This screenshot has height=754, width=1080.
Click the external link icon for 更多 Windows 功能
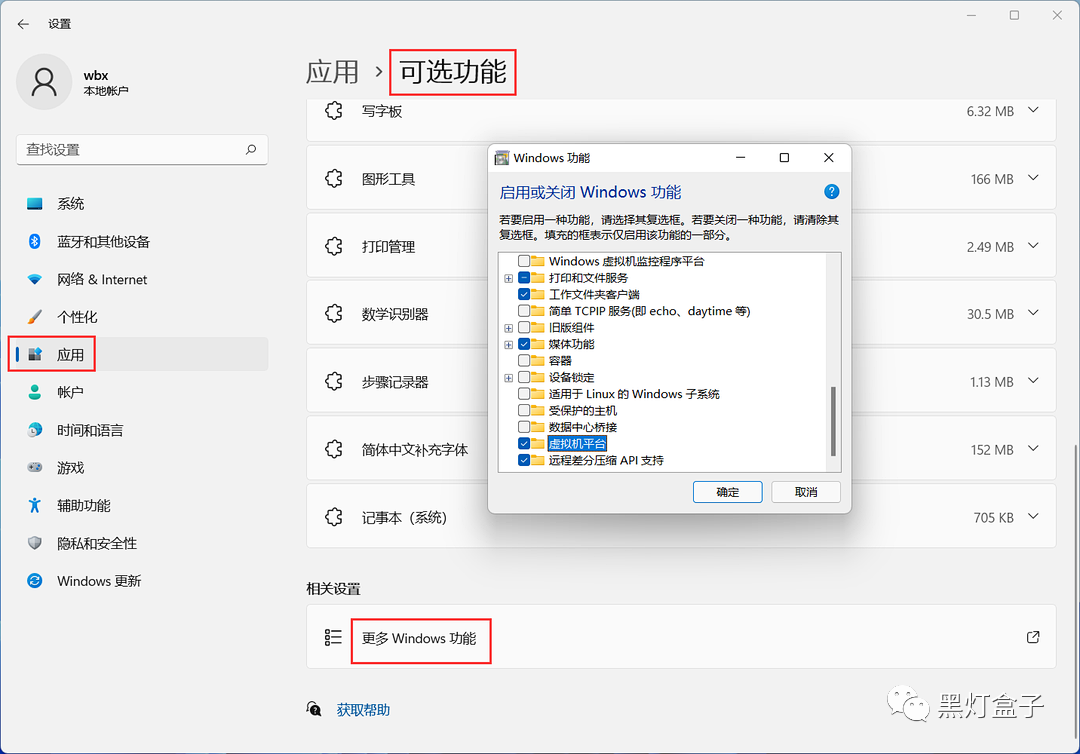click(1033, 637)
